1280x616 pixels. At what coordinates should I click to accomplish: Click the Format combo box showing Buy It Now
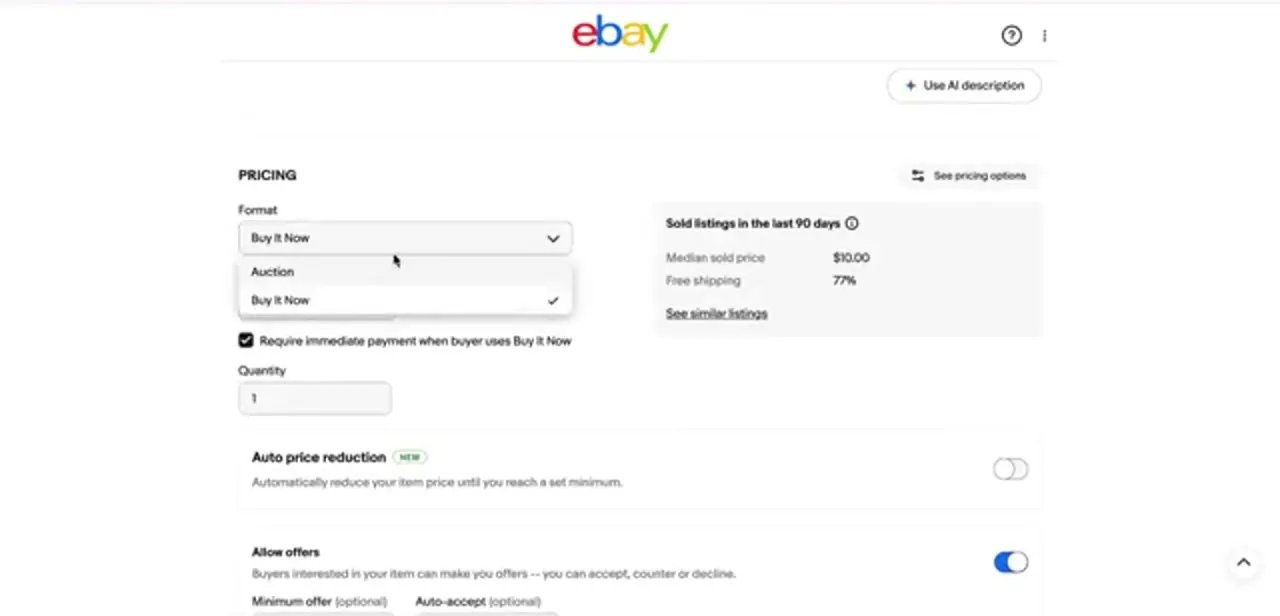point(405,238)
